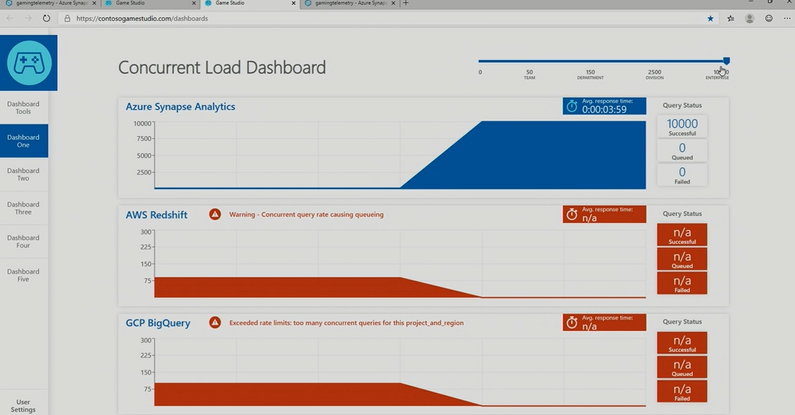Bookmark page with the favorites star icon
The image size is (795, 415).
point(711,18)
